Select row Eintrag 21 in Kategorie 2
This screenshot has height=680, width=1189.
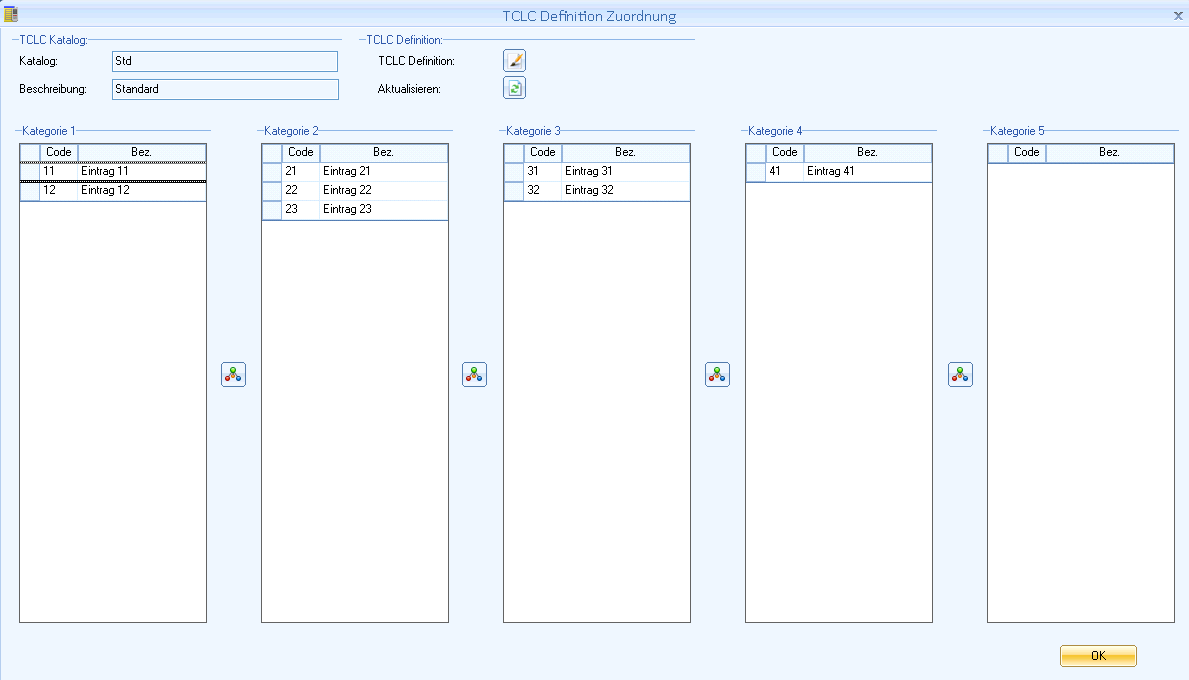[355, 171]
